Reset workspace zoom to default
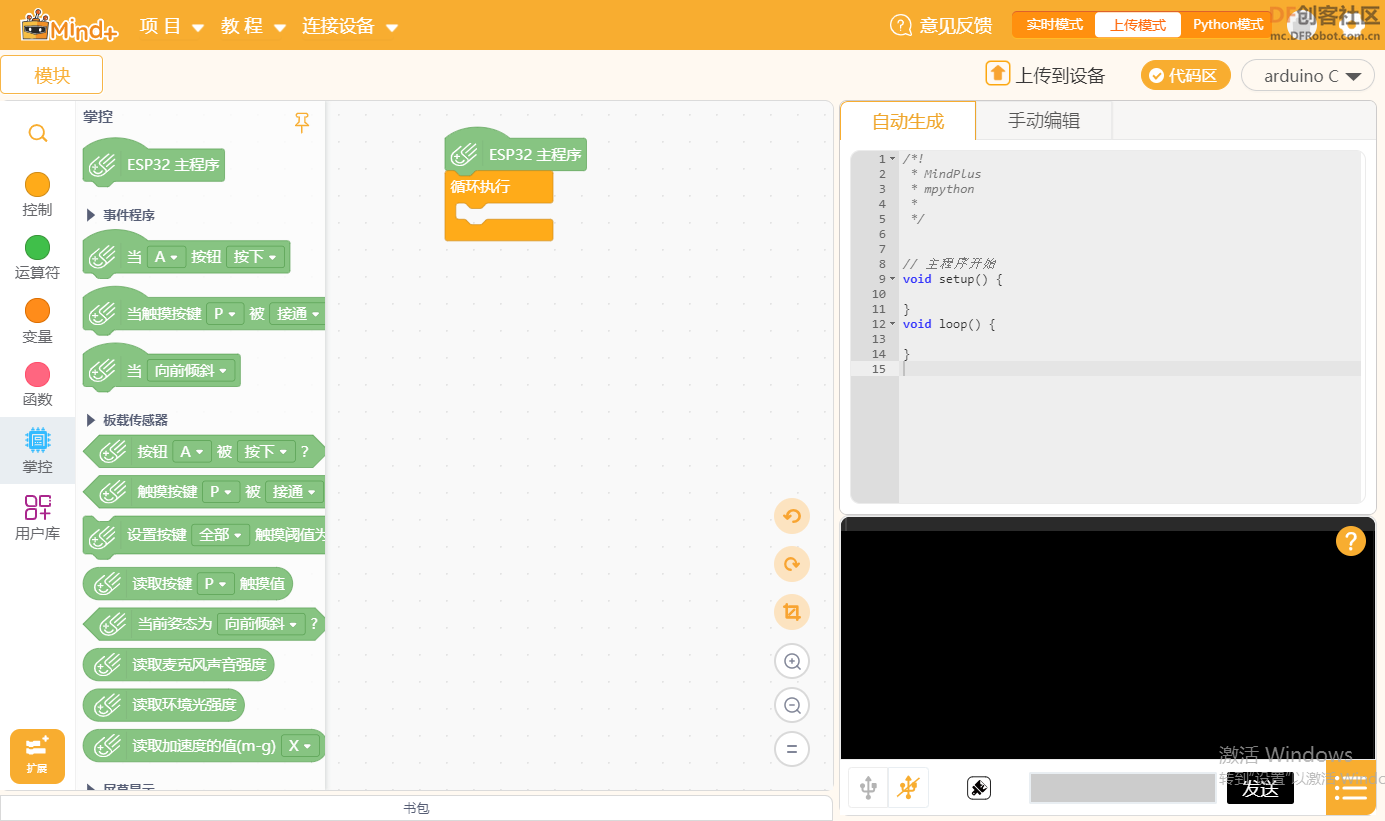This screenshot has width=1385, height=821. pos(792,748)
